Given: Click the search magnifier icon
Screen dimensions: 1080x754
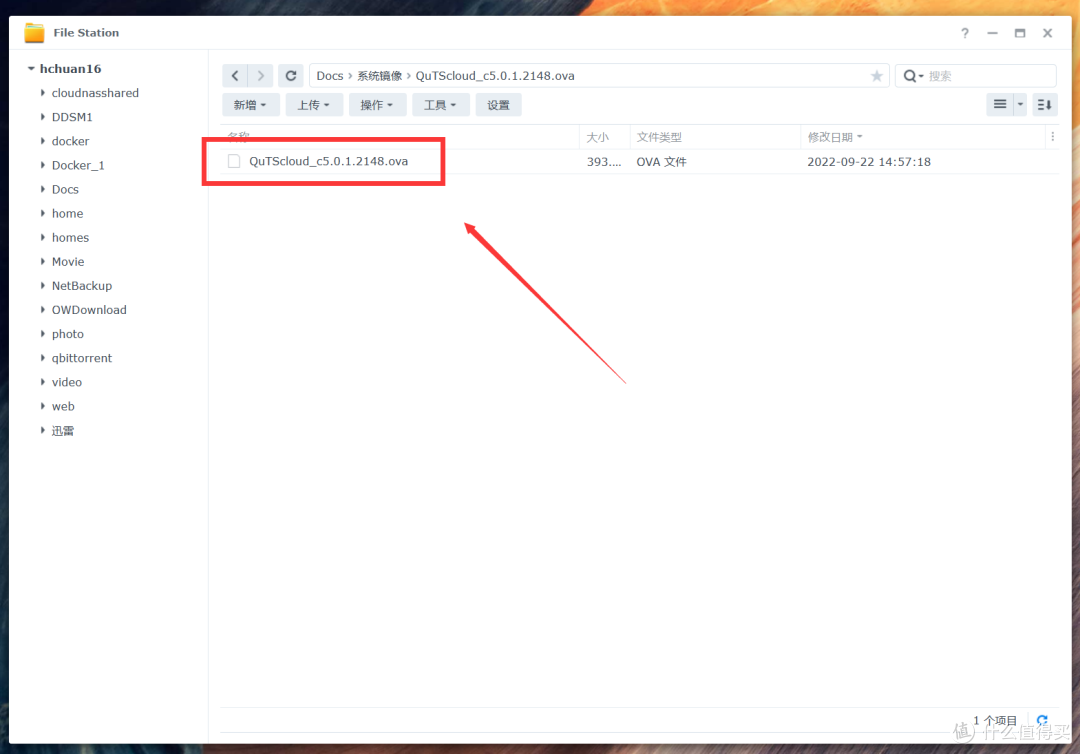Looking at the screenshot, I should [x=912, y=76].
